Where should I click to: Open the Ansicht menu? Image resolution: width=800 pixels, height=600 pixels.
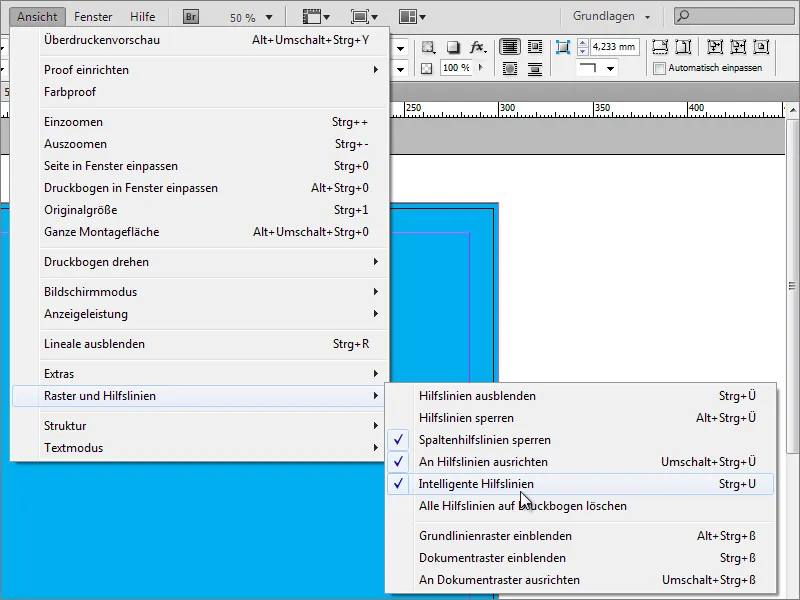[37, 17]
